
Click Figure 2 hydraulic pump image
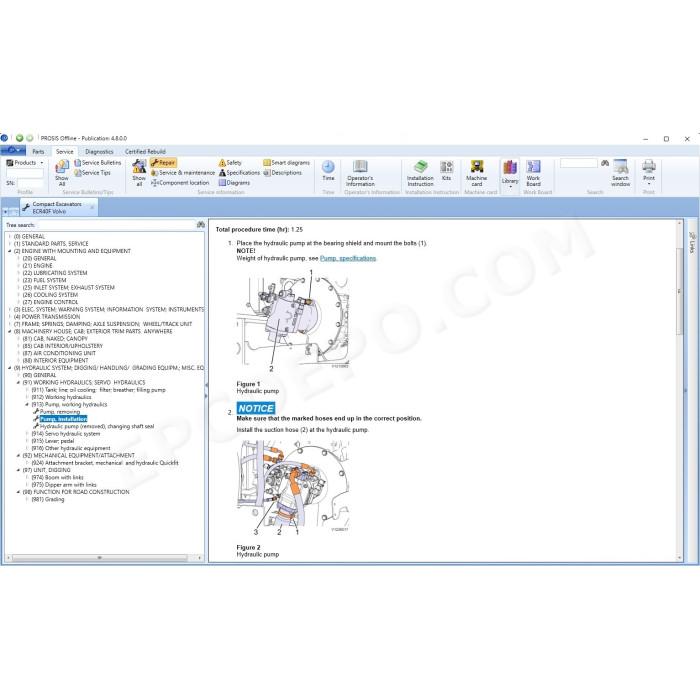pos(293,489)
